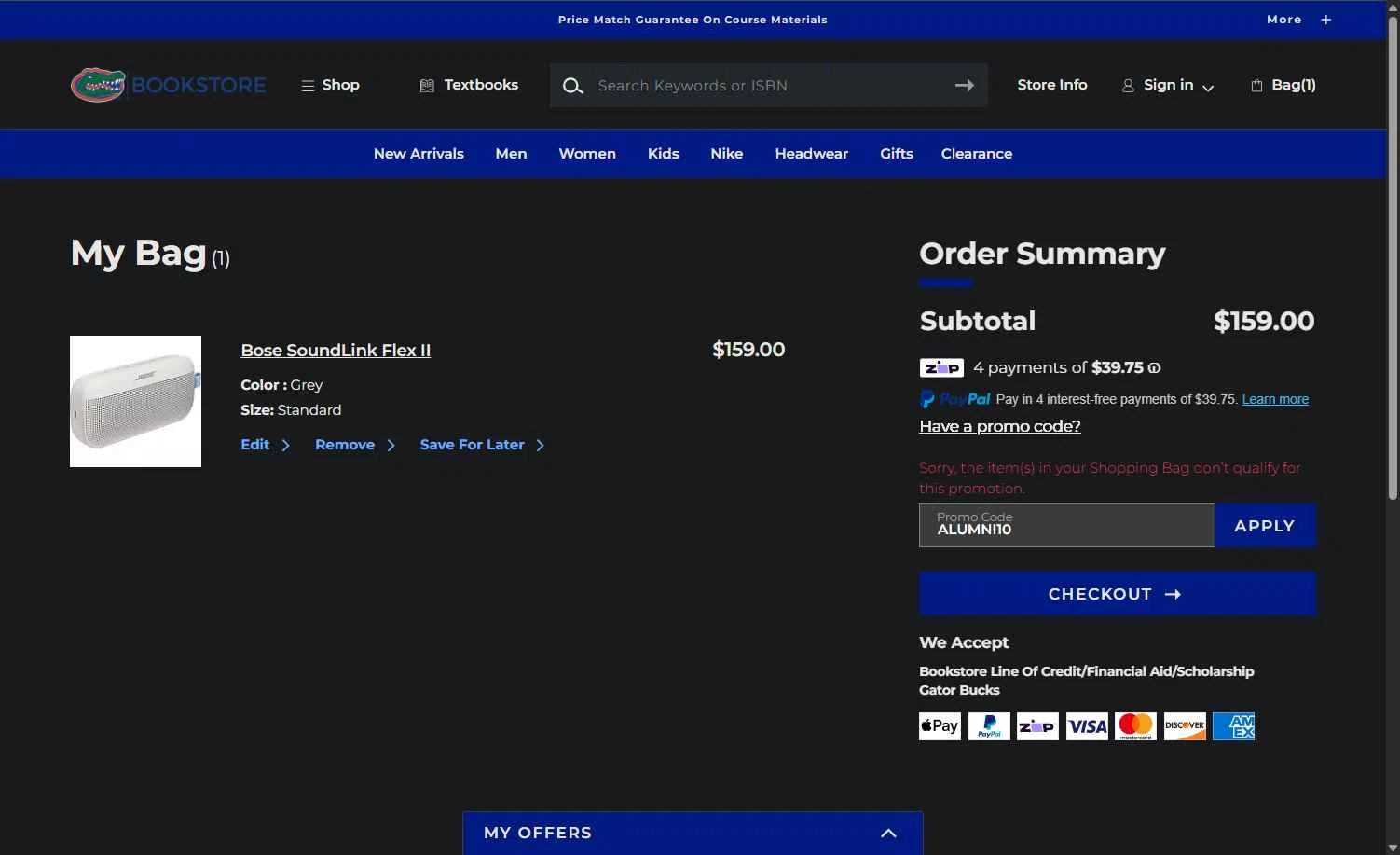Remove the Bose speaker from the bag
Image resolution: width=1400 pixels, height=855 pixels.
point(355,445)
